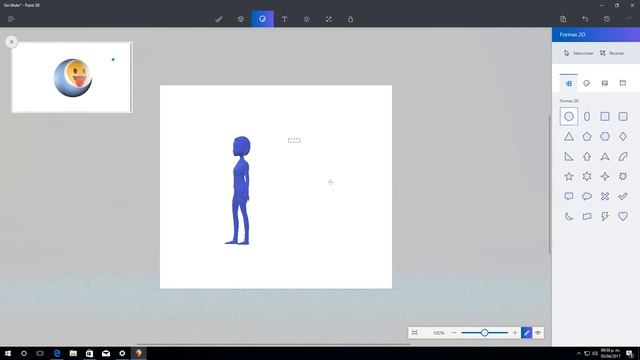This screenshot has width=640, height=360.
Task: Pick the heart shape
Action: tap(623, 216)
